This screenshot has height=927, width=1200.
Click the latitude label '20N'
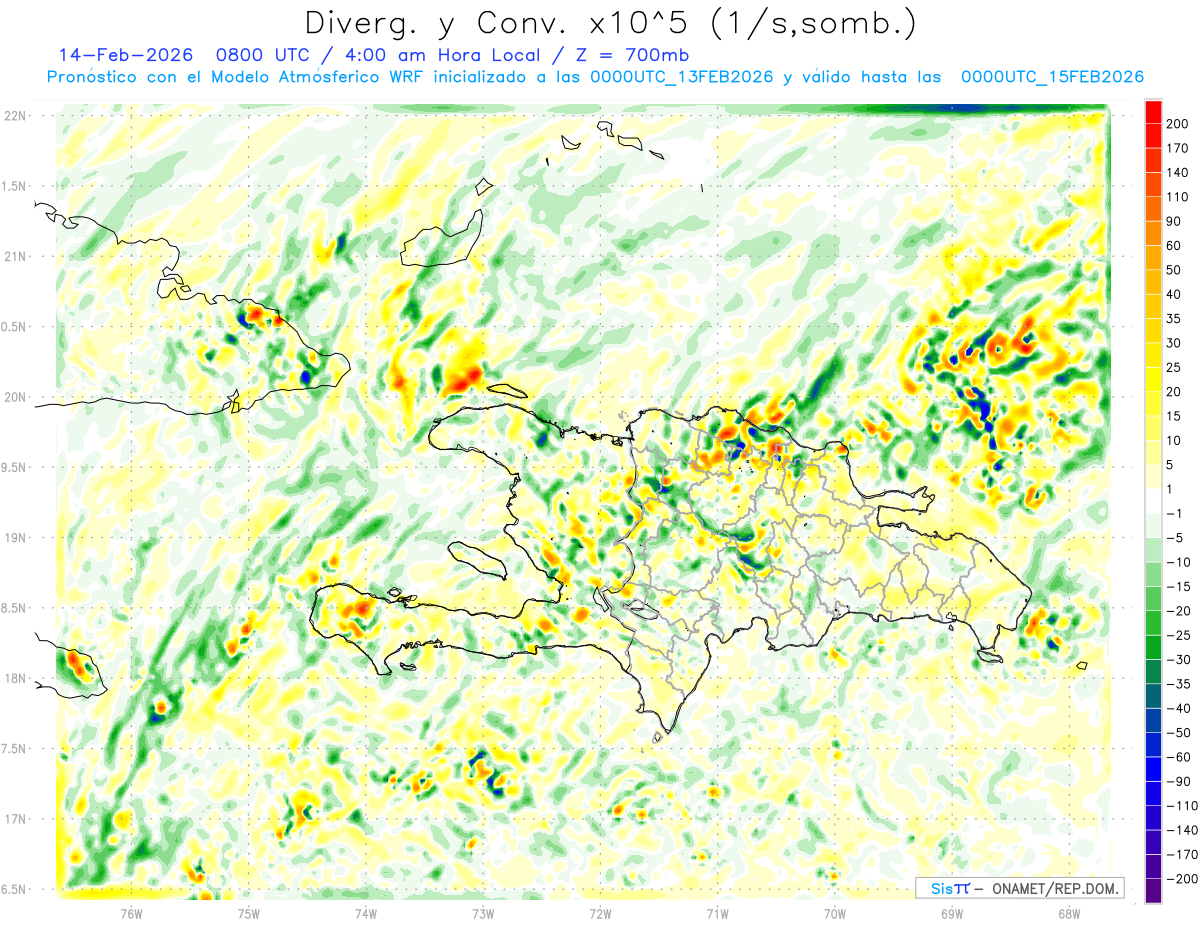(x=15, y=397)
